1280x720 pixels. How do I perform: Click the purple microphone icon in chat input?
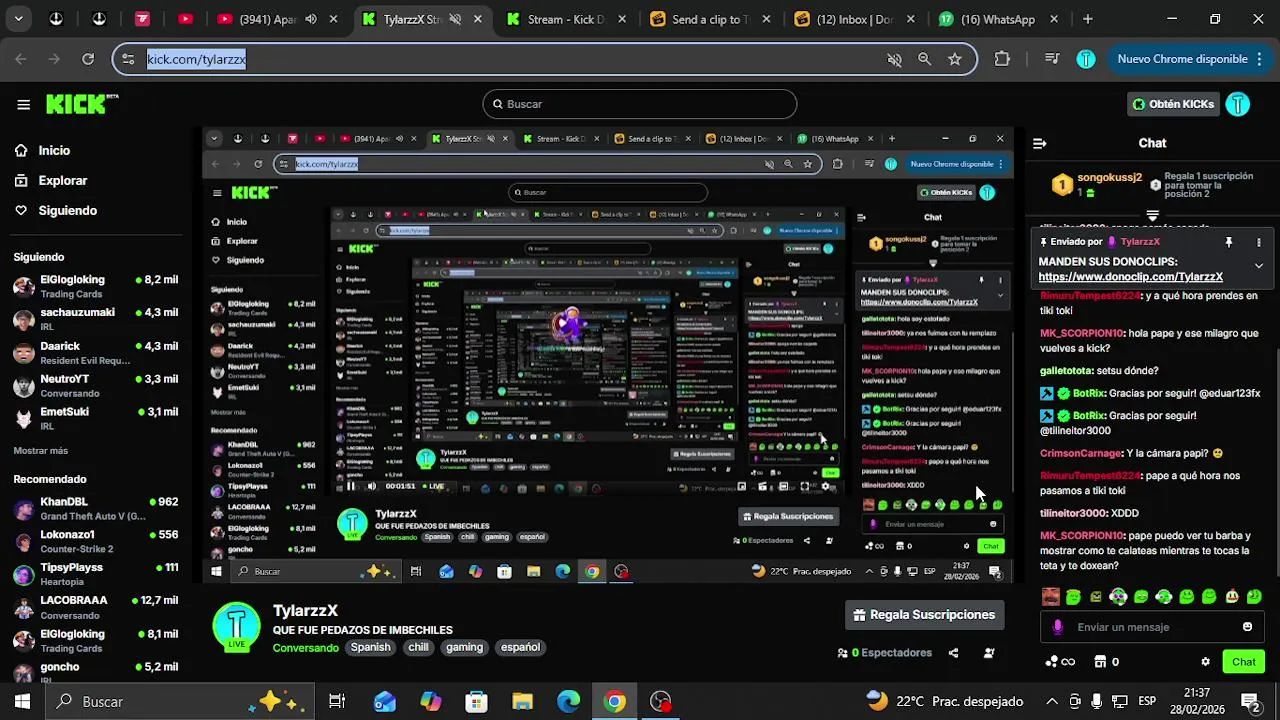(1058, 627)
